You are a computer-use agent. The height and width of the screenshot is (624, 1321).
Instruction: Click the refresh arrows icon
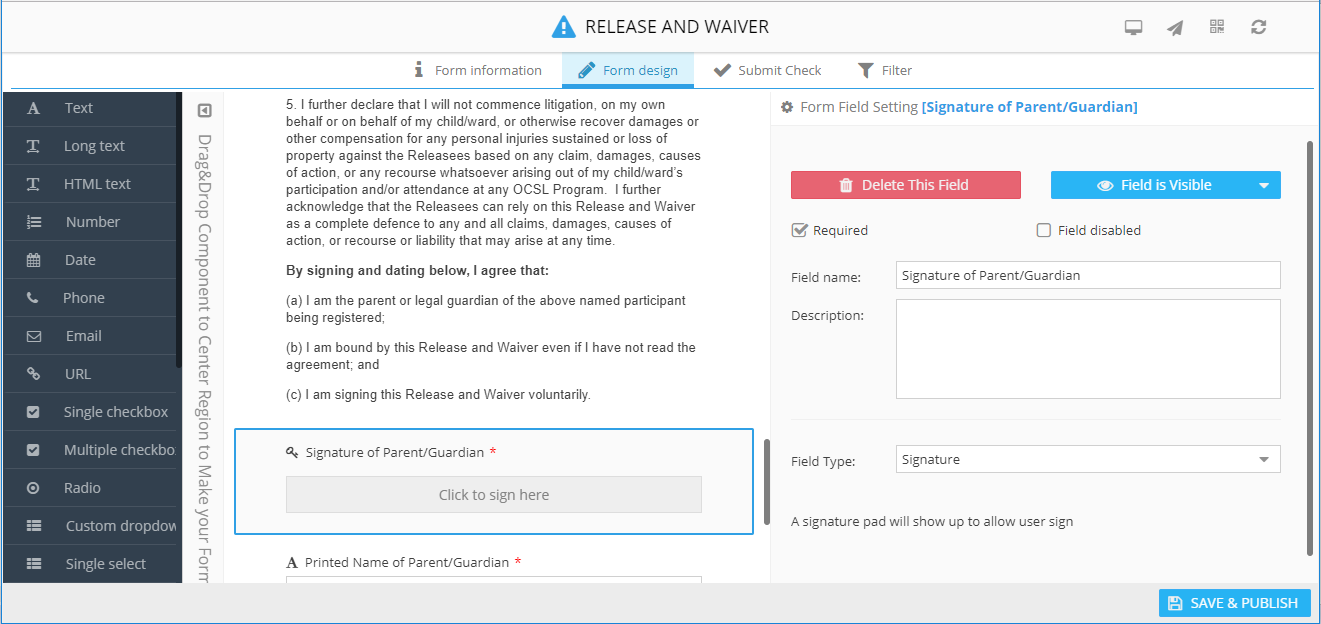tap(1259, 27)
